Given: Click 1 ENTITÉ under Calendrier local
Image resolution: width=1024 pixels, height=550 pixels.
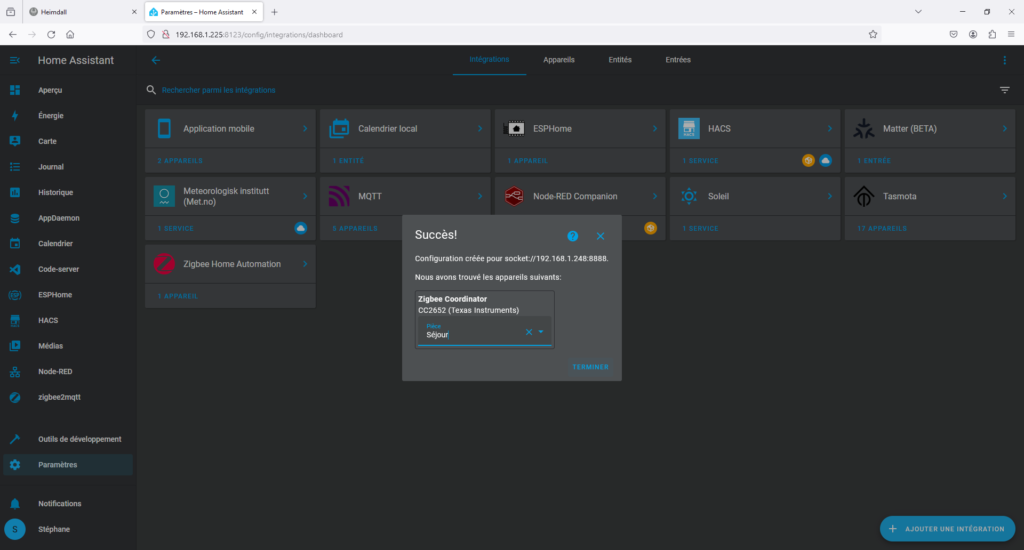Looking at the screenshot, I should 348,161.
